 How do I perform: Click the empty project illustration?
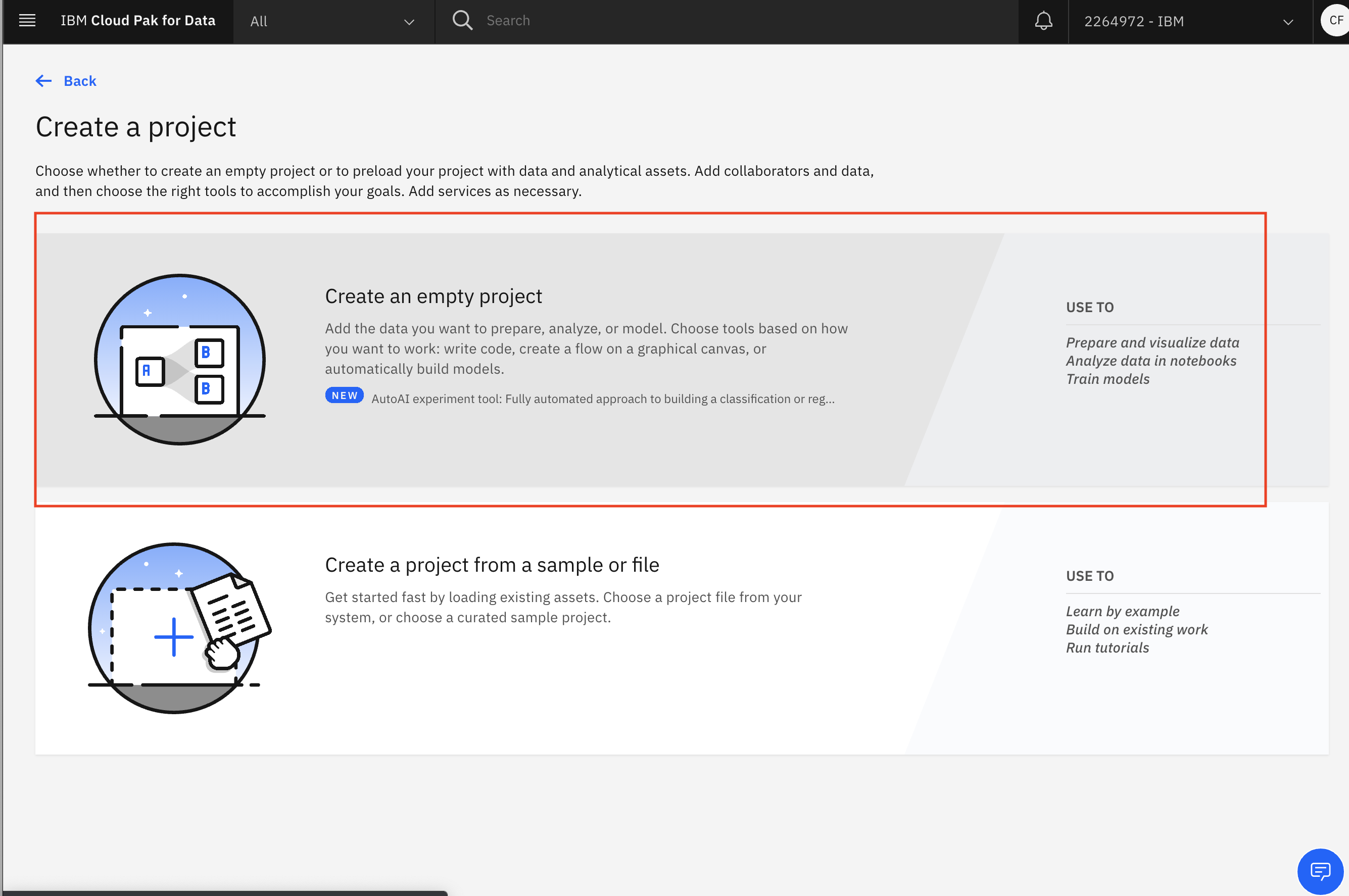tap(179, 360)
